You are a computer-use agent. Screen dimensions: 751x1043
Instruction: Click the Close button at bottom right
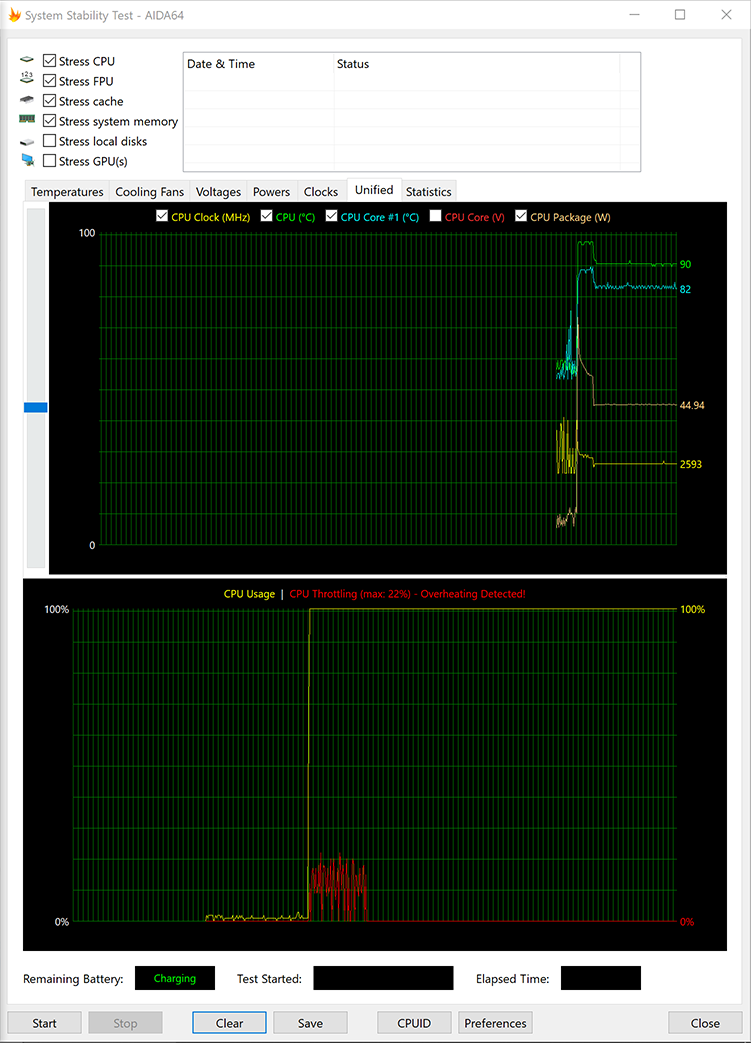click(705, 1022)
